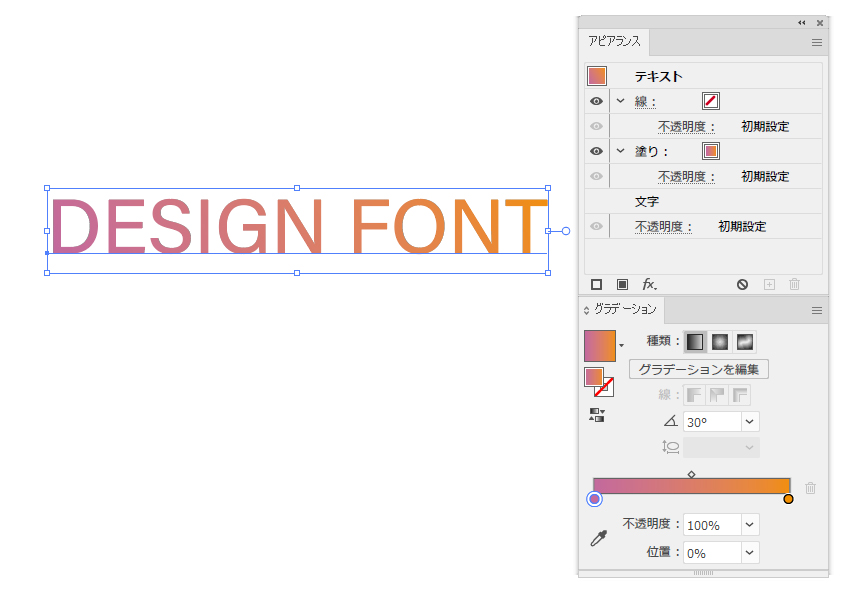Collapse the 線 stroke row
Image resolution: width=850 pixels, height=600 pixels.
click(x=620, y=101)
